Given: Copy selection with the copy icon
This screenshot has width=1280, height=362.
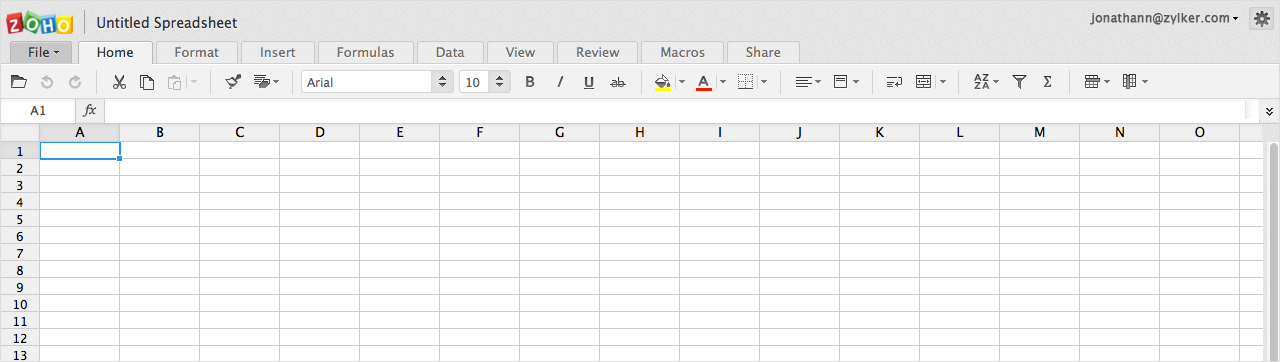Looking at the screenshot, I should point(147,82).
